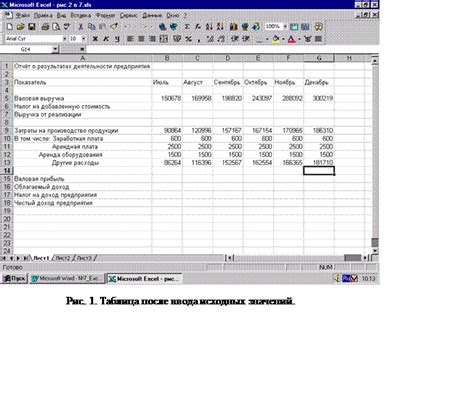Screen dimensions: 474x394
Task: Open the Сервис menu
Action: click(128, 15)
